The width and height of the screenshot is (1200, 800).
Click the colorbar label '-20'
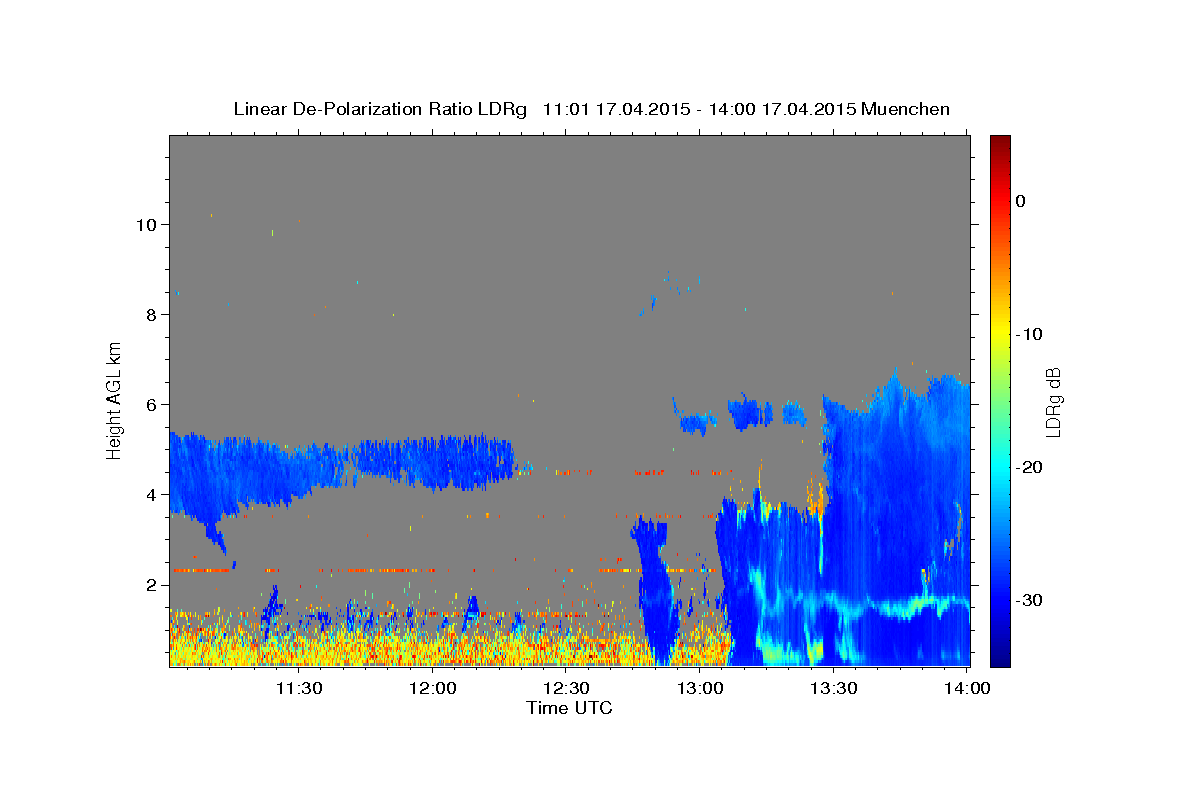(1029, 467)
